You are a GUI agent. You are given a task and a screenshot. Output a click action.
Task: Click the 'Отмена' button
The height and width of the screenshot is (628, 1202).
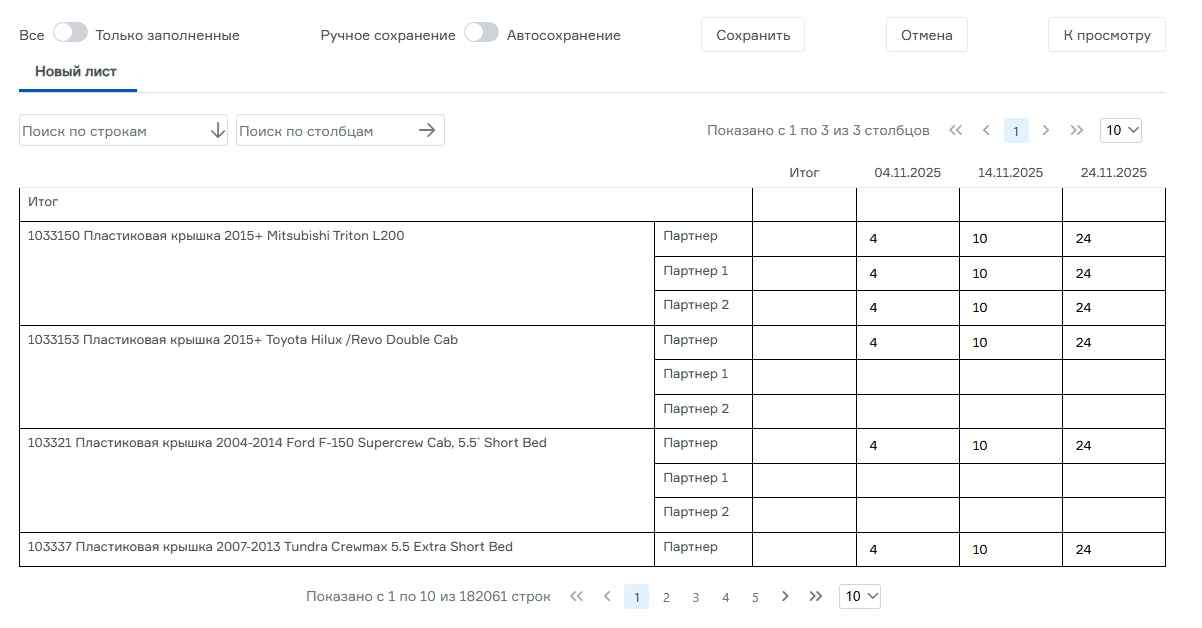pos(926,35)
